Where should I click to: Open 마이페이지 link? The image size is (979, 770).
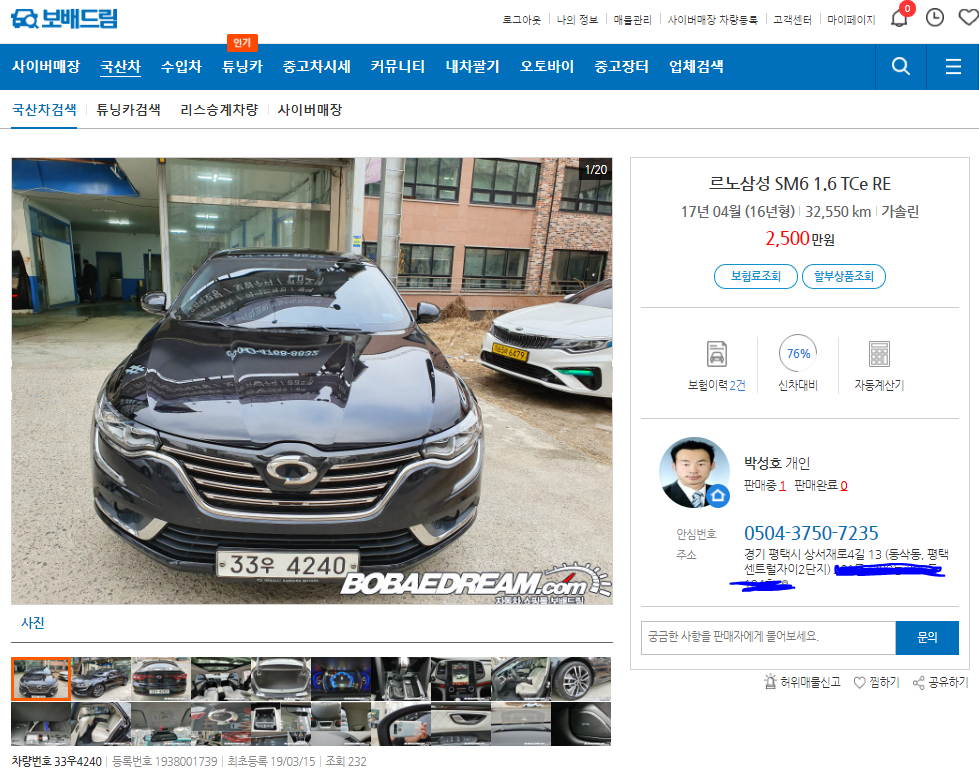[x=851, y=20]
